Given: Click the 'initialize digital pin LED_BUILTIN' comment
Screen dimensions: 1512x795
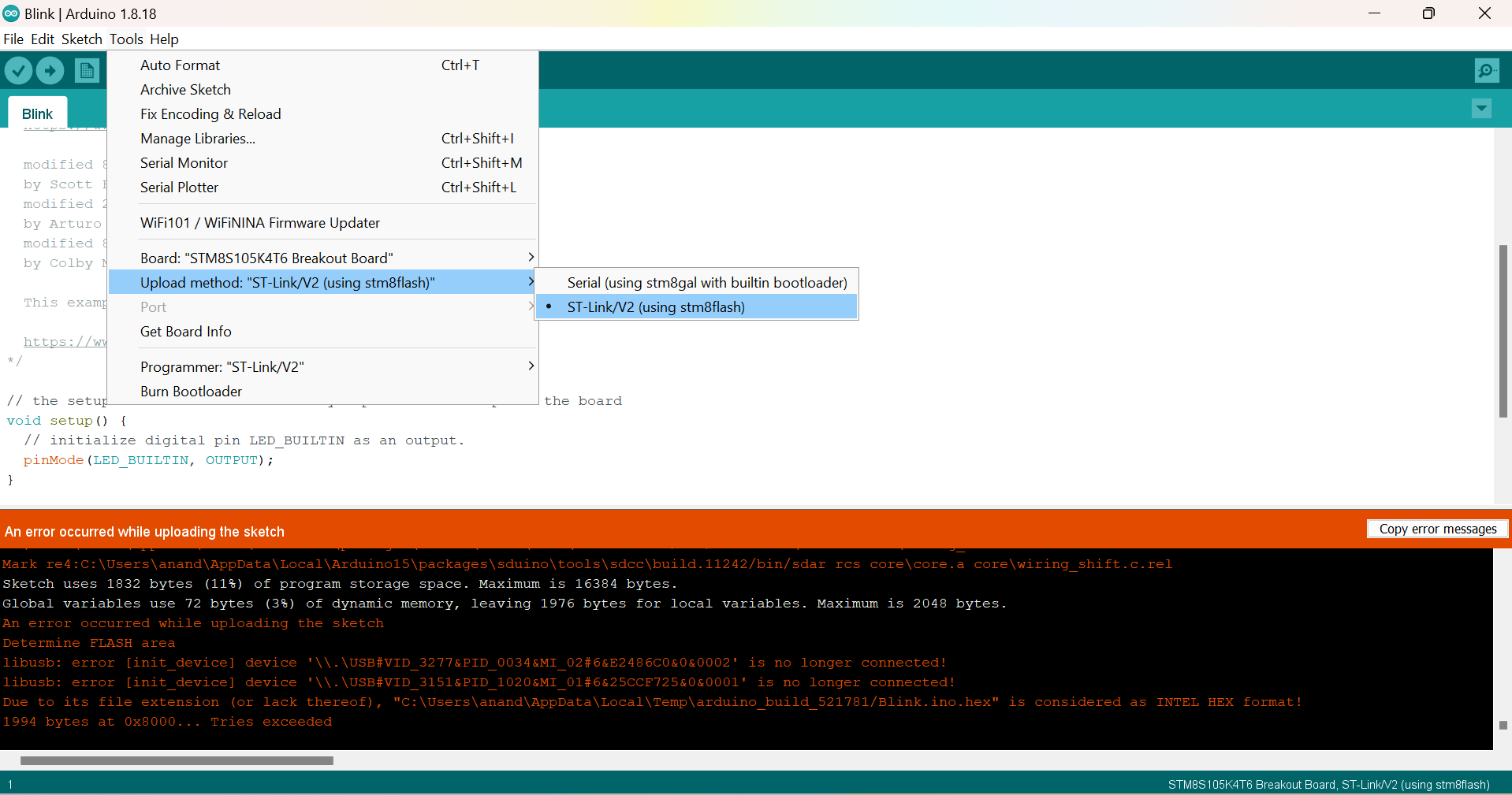Looking at the screenshot, I should point(244,440).
